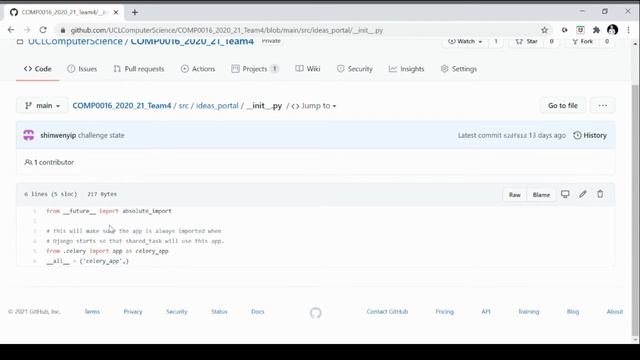Screen dimensions: 640x360
Task: Click the browser forward arrow
Action: click(x=27, y=30)
